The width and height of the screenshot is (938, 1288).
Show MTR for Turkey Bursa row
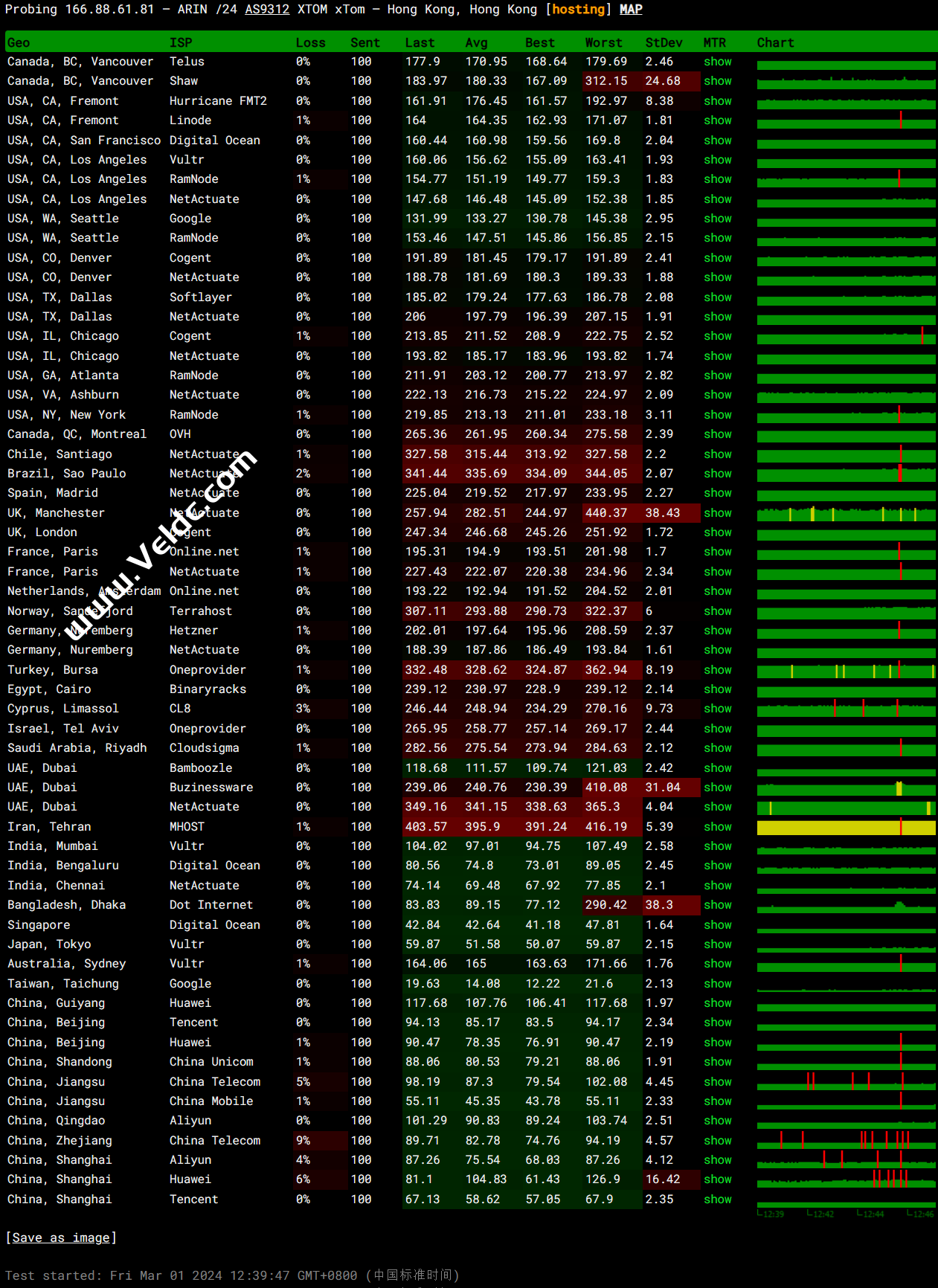click(x=718, y=670)
